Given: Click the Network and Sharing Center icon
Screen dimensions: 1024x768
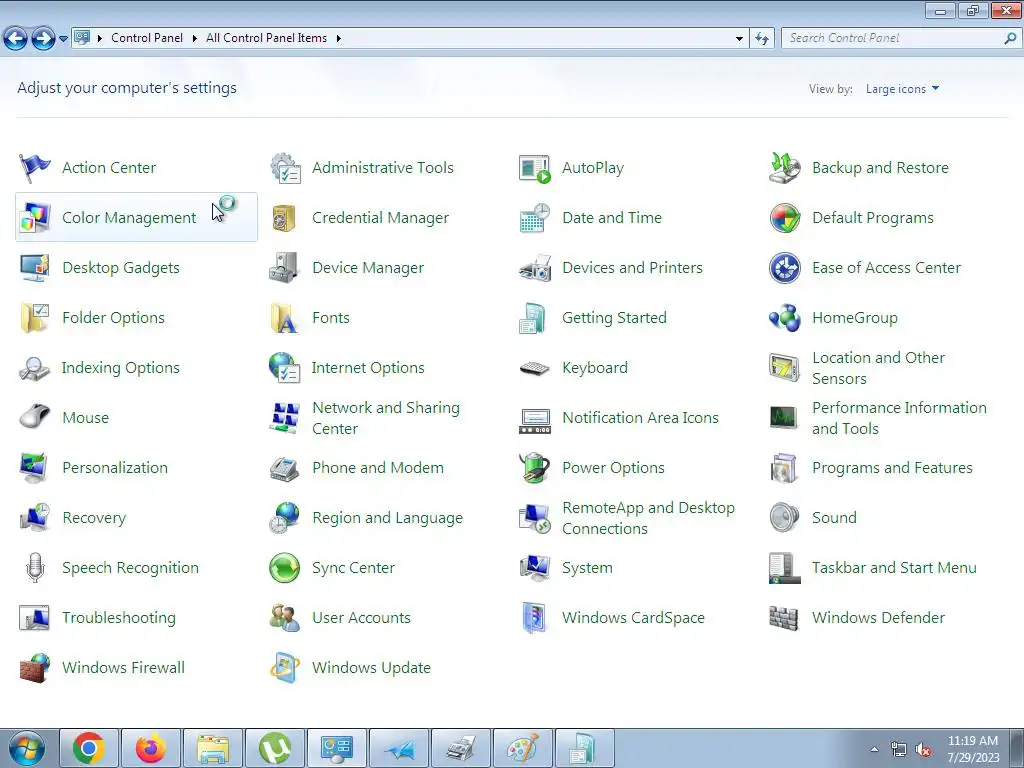Looking at the screenshot, I should coord(284,418).
